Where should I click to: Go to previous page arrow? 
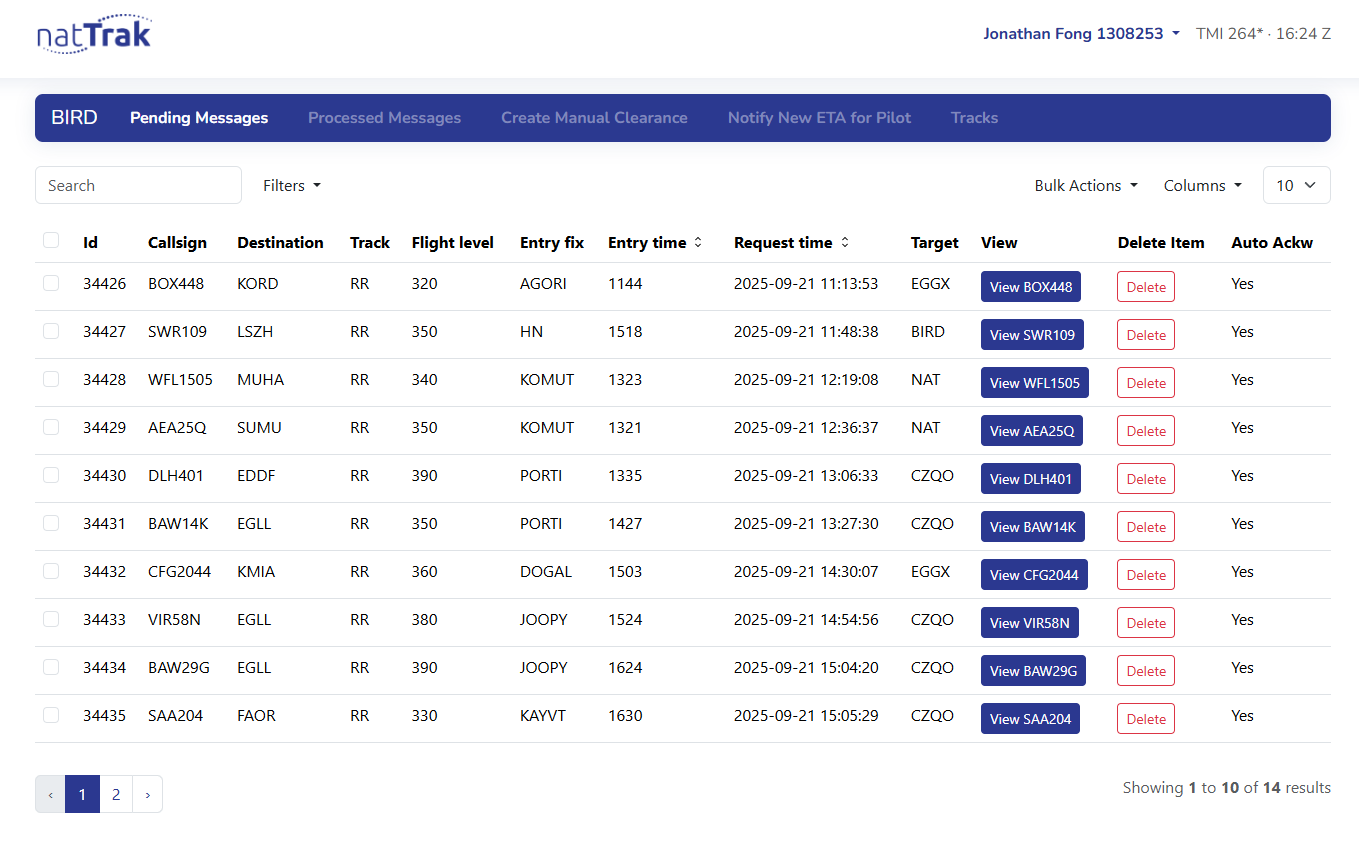tap(50, 794)
